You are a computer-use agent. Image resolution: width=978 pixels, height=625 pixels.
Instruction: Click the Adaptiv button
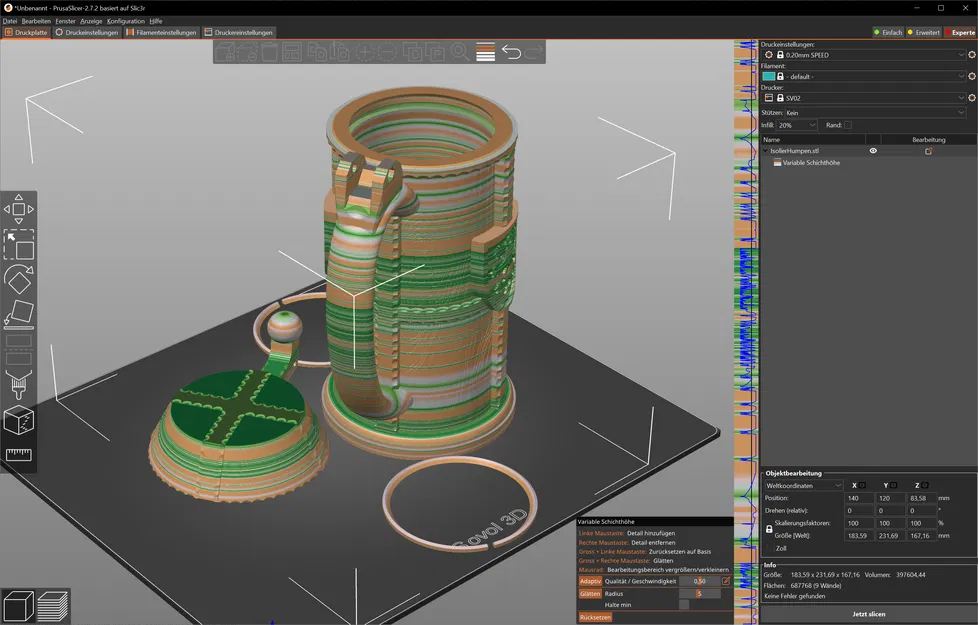coord(589,581)
